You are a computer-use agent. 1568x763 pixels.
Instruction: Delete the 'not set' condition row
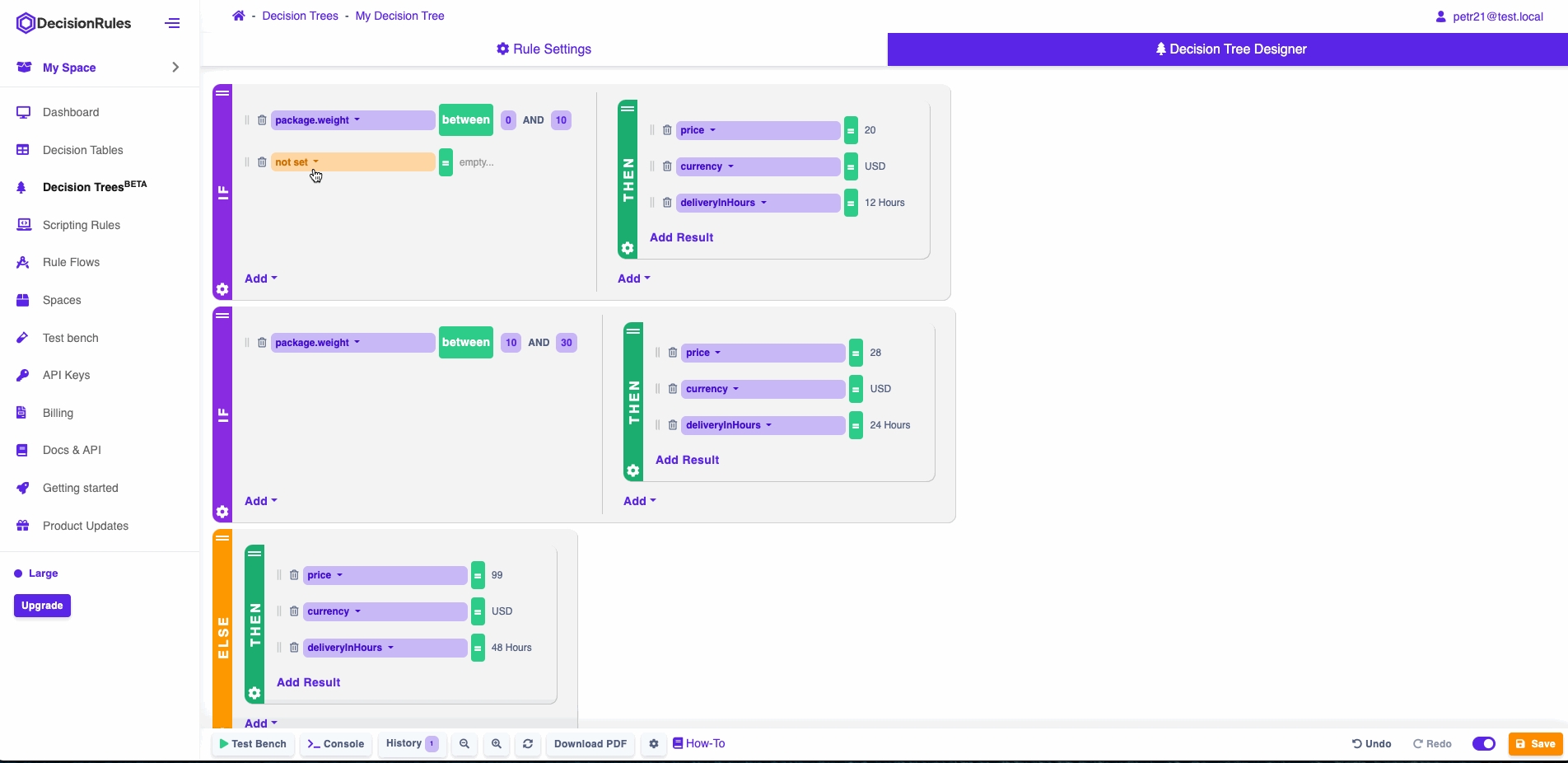pyautogui.click(x=262, y=162)
